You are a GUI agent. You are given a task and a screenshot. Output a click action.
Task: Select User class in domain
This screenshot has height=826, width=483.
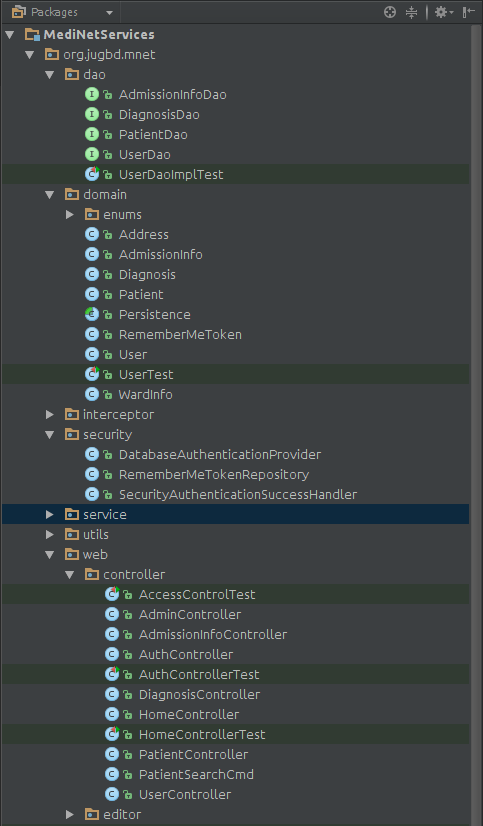click(133, 355)
